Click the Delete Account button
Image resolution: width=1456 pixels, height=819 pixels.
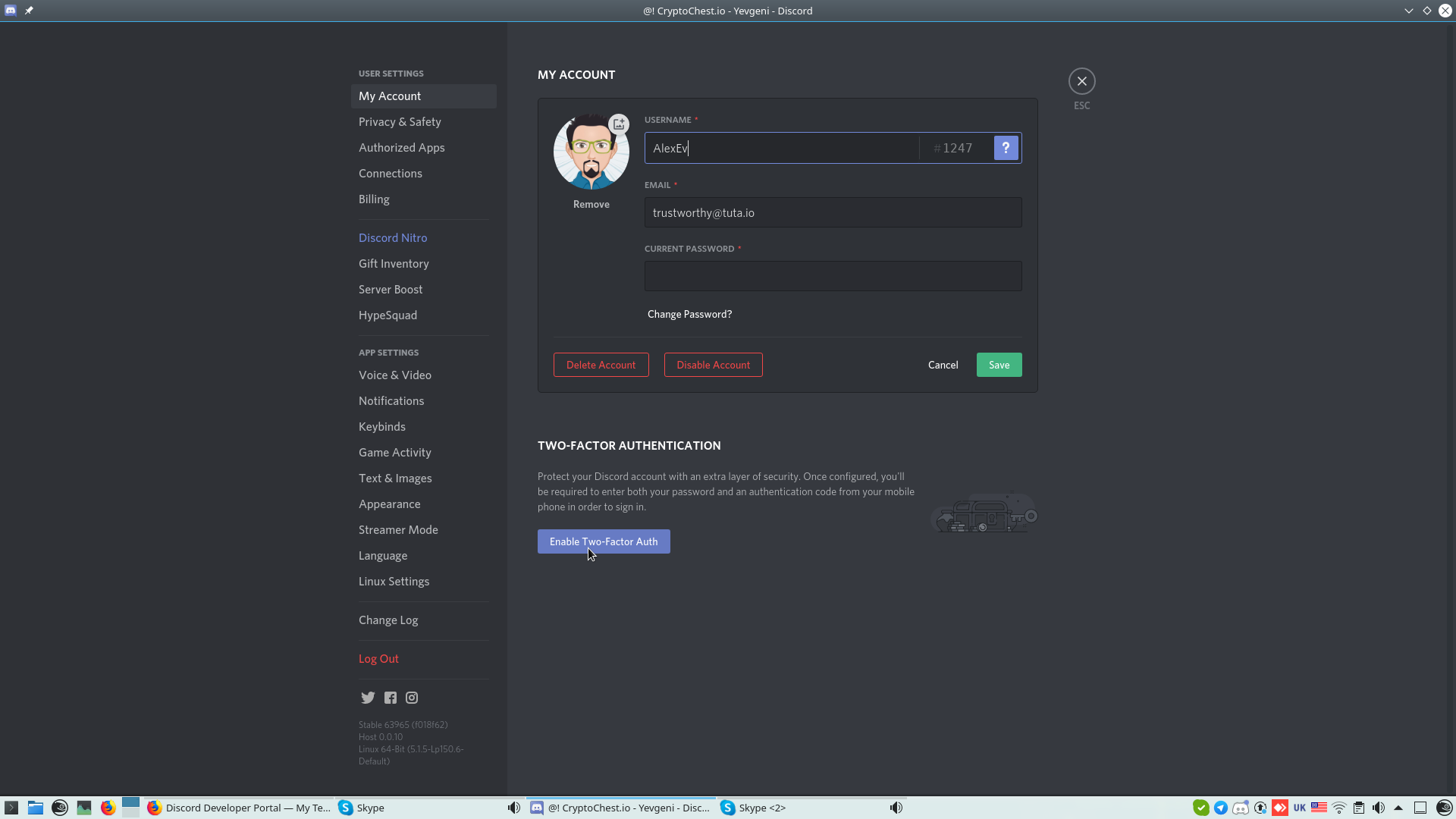coord(601,365)
